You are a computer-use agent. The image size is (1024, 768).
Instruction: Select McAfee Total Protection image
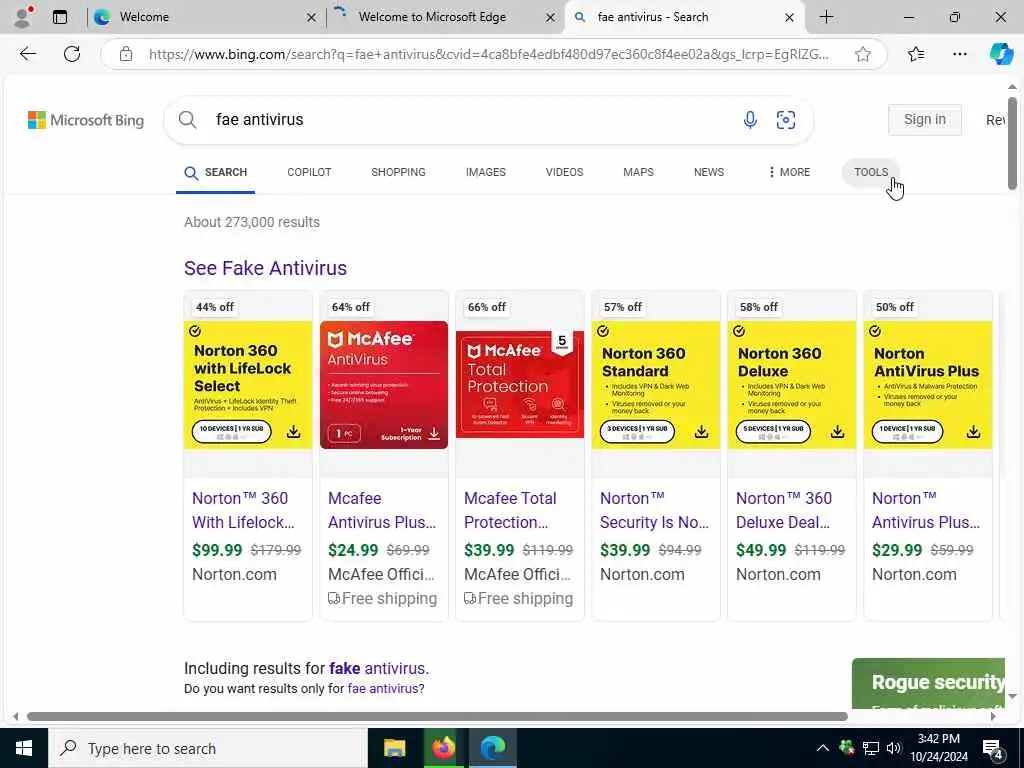click(520, 385)
